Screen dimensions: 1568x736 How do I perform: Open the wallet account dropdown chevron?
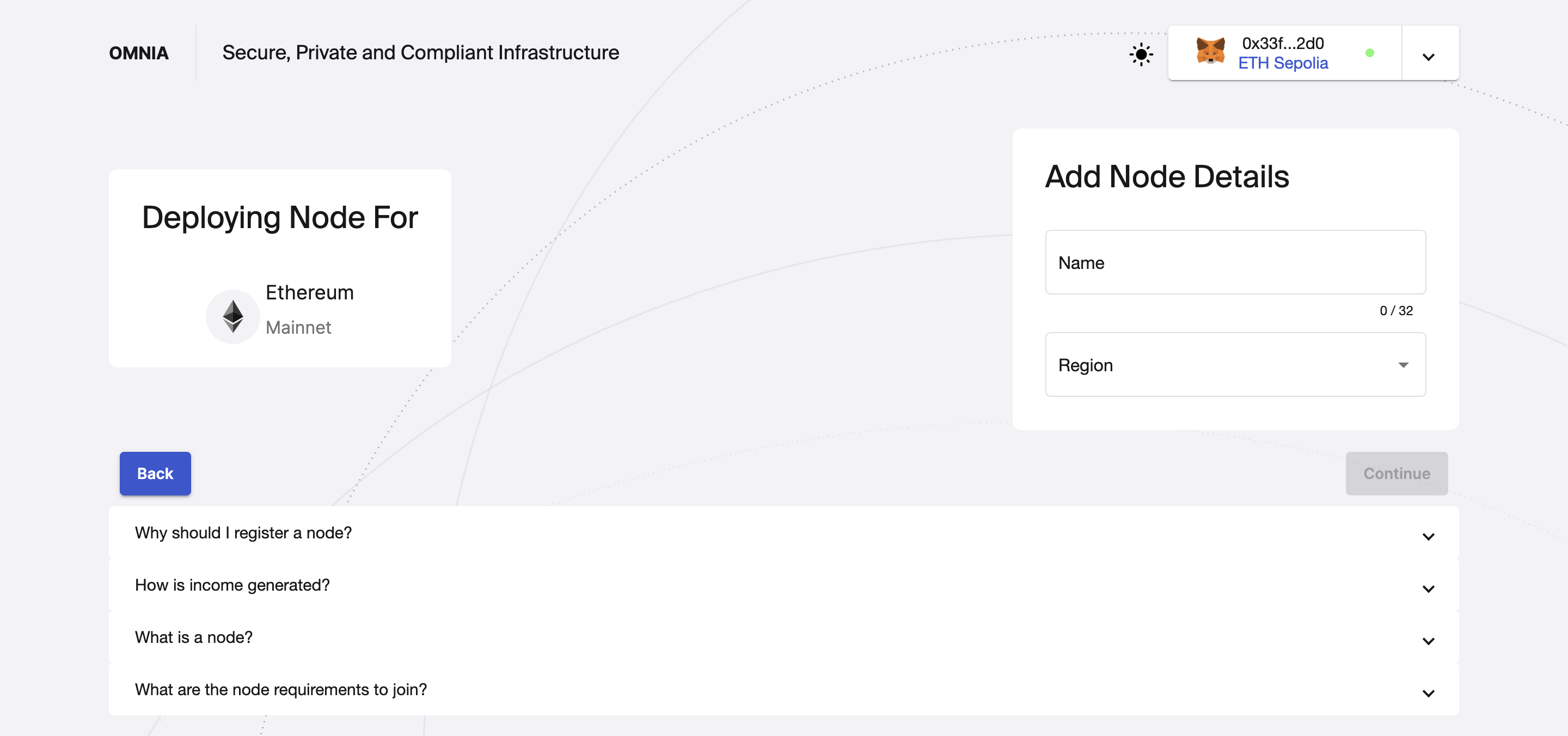1429,57
